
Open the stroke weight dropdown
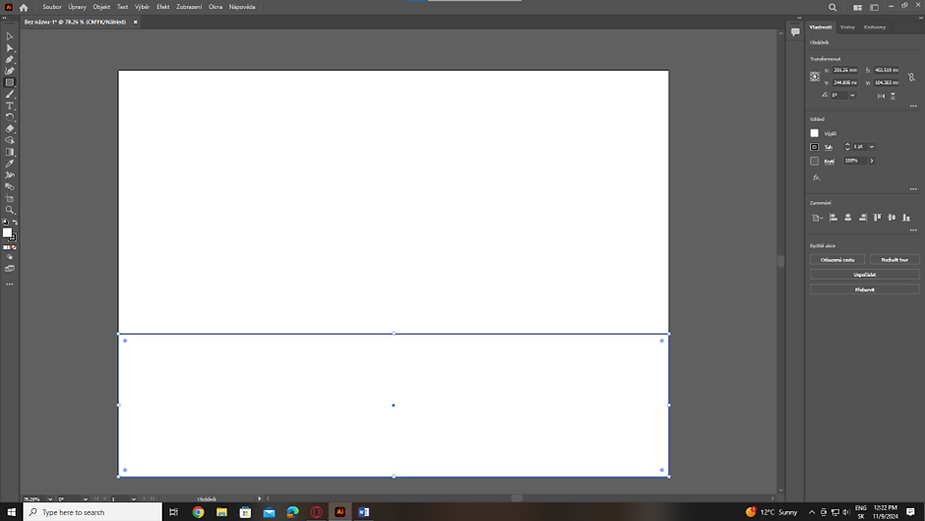872,147
